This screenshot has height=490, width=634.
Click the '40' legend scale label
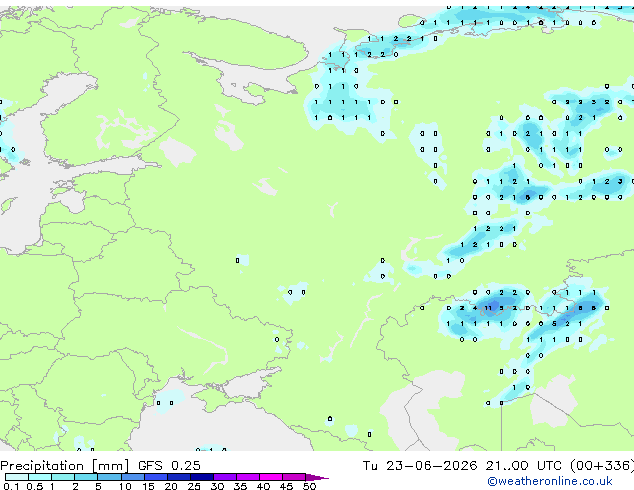[x=263, y=486]
